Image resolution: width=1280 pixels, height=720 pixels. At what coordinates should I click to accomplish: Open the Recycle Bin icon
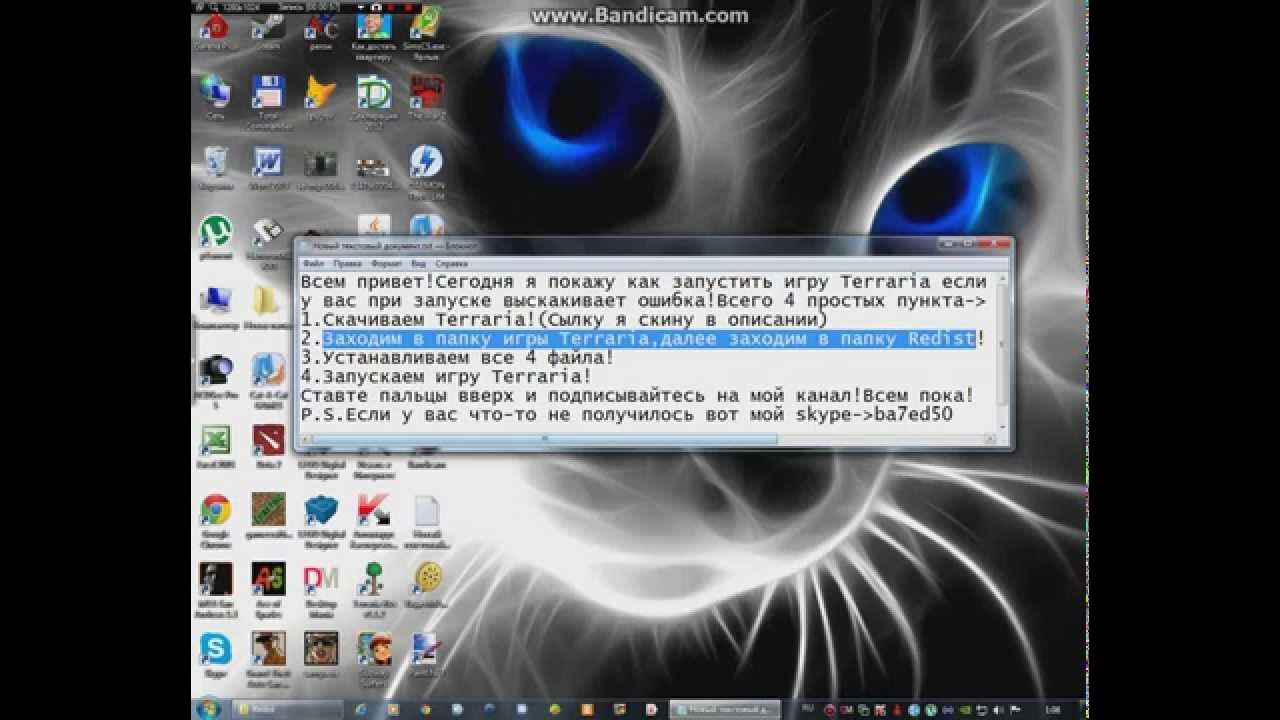215,162
